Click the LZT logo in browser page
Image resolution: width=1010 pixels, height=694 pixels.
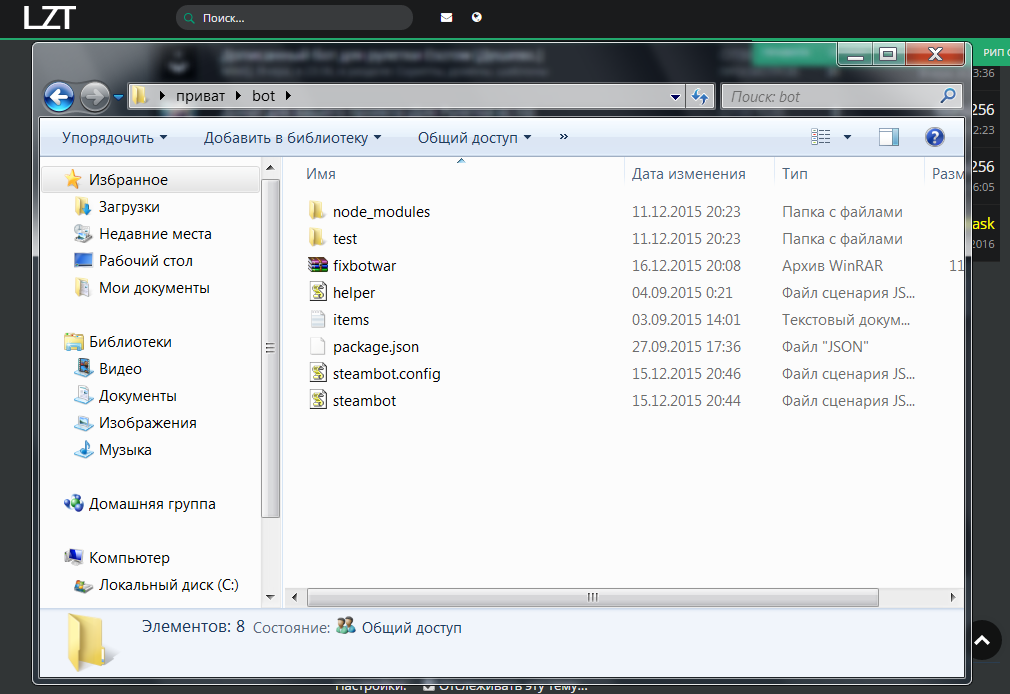(x=50, y=17)
